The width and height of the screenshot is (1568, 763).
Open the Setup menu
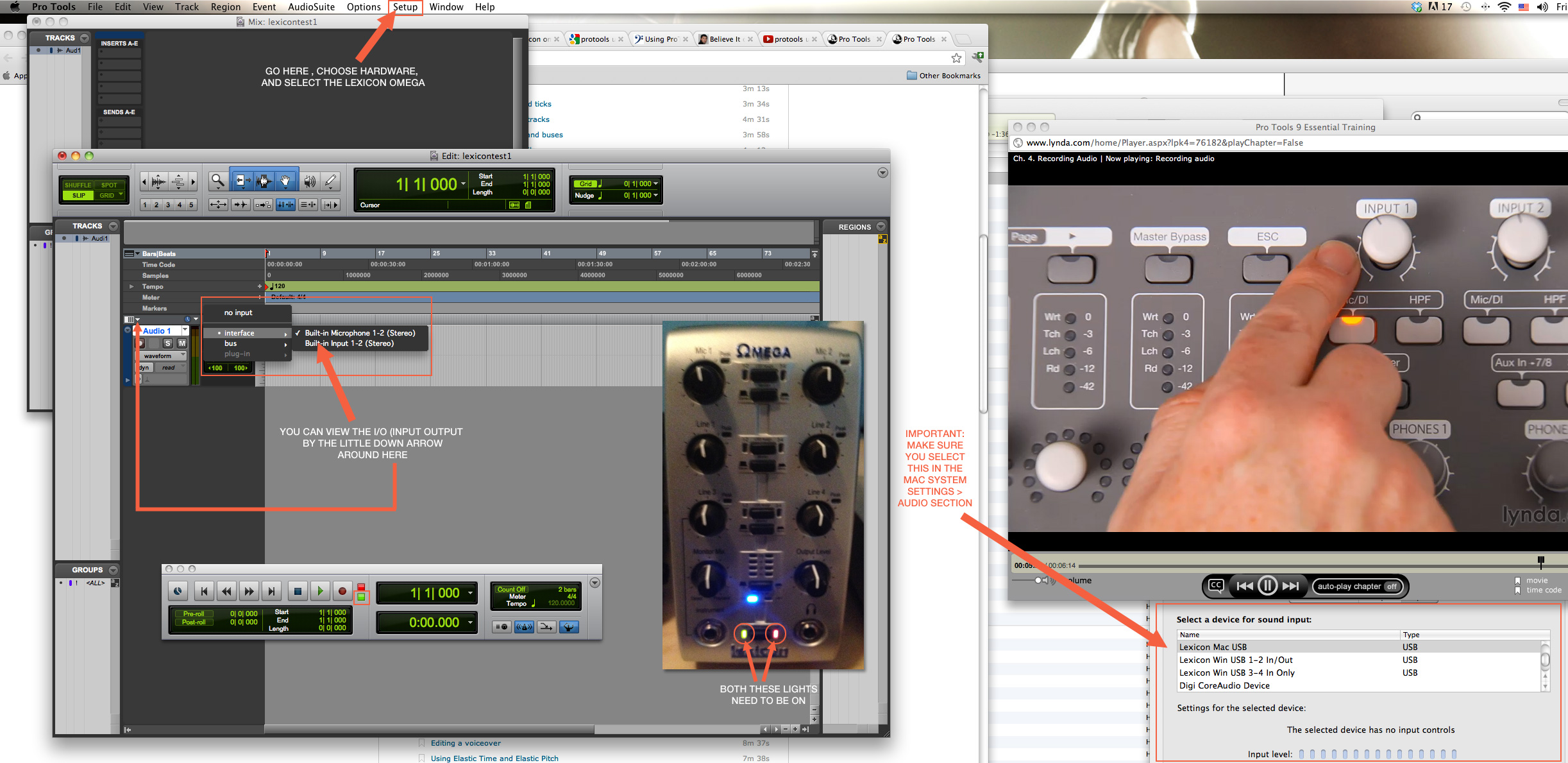click(405, 7)
